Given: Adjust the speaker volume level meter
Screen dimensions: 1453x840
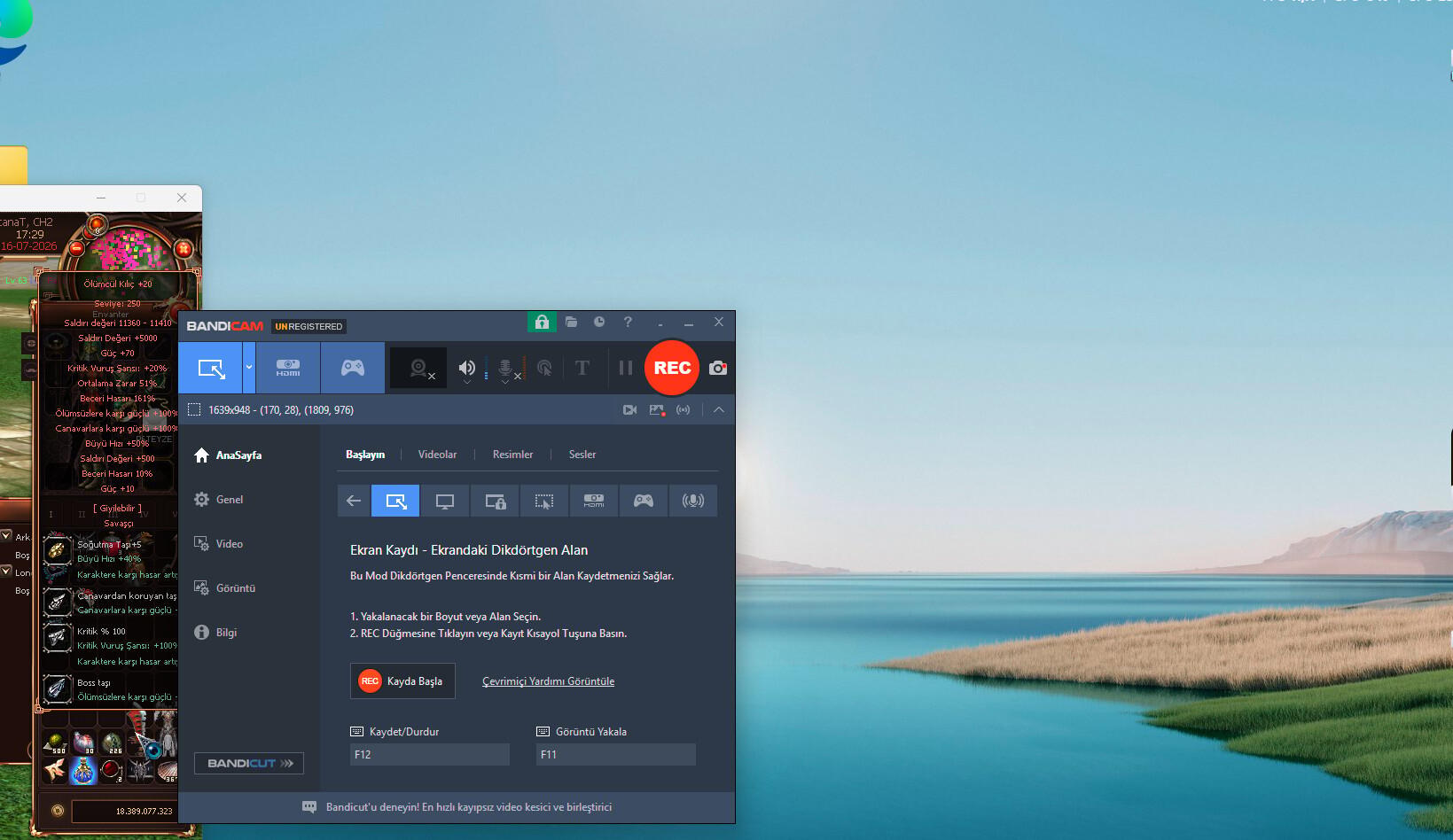Looking at the screenshot, I should (x=486, y=368).
